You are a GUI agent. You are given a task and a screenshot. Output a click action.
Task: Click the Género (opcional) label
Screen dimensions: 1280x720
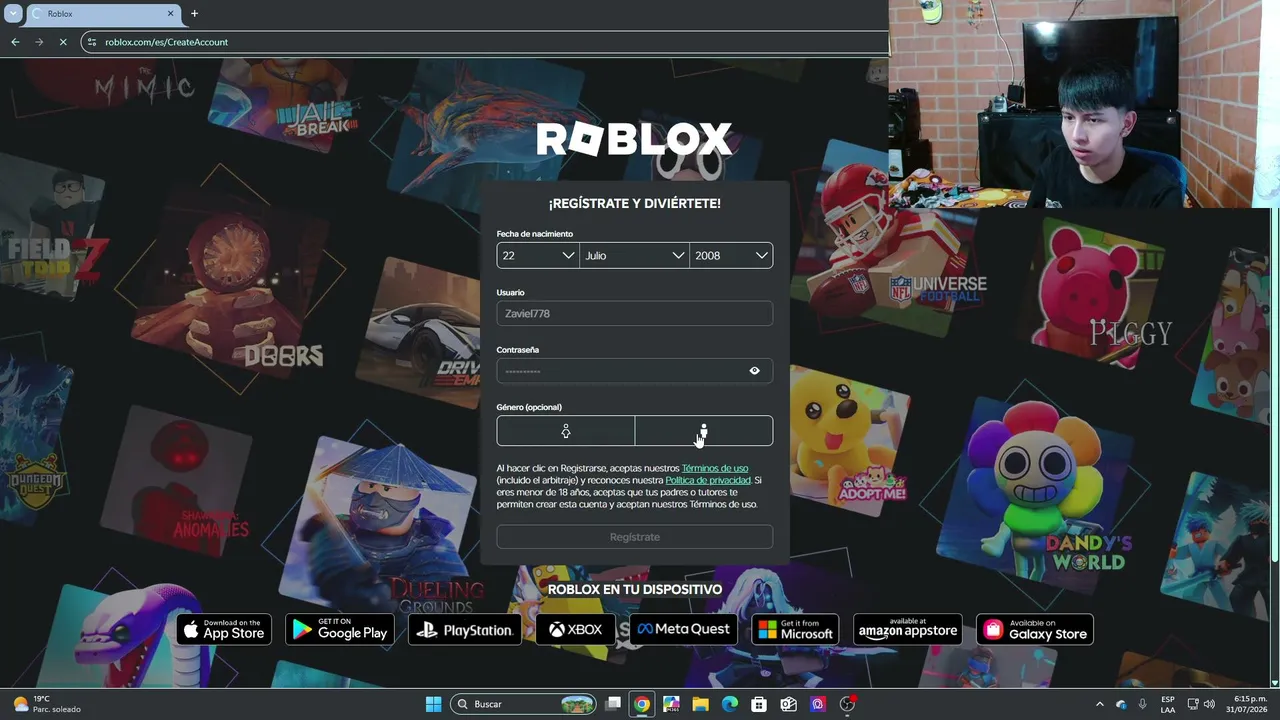tap(529, 407)
